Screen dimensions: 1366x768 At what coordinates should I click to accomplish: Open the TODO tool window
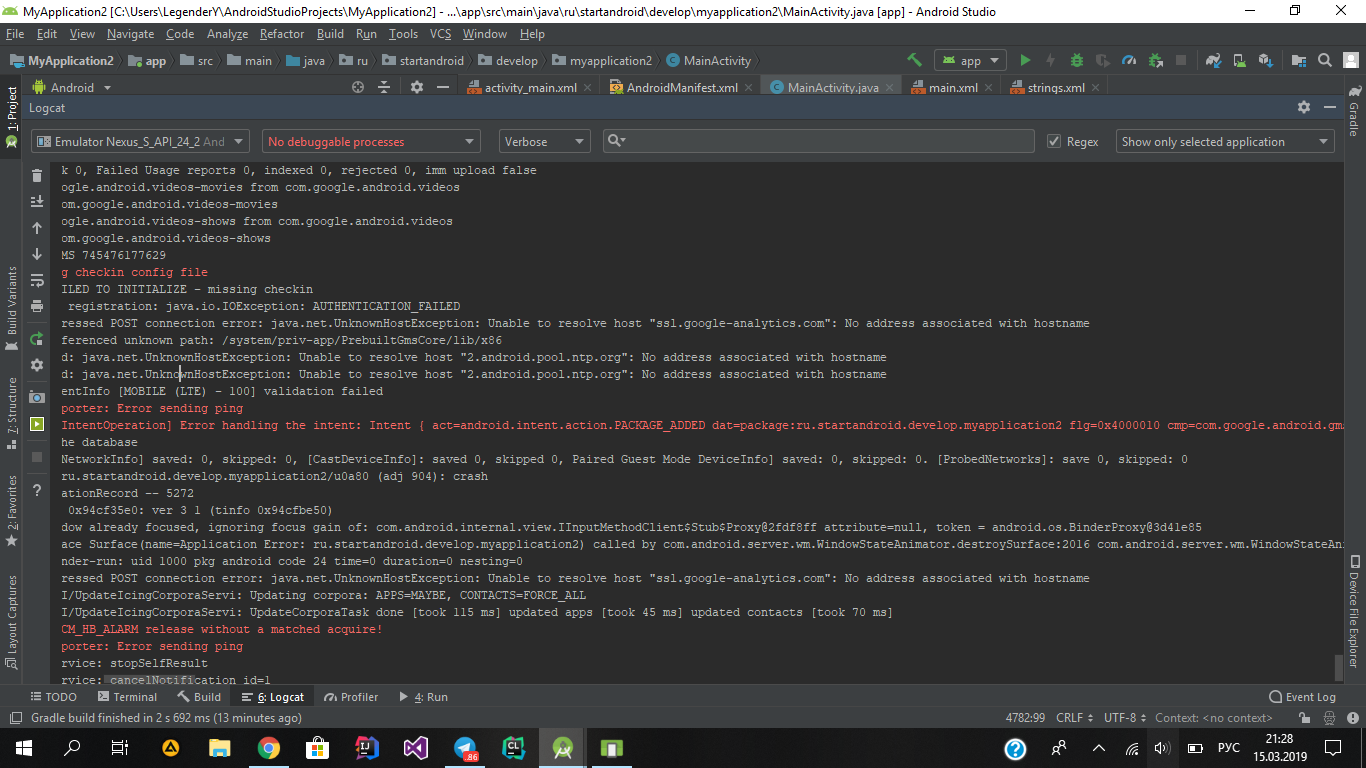(x=53, y=697)
